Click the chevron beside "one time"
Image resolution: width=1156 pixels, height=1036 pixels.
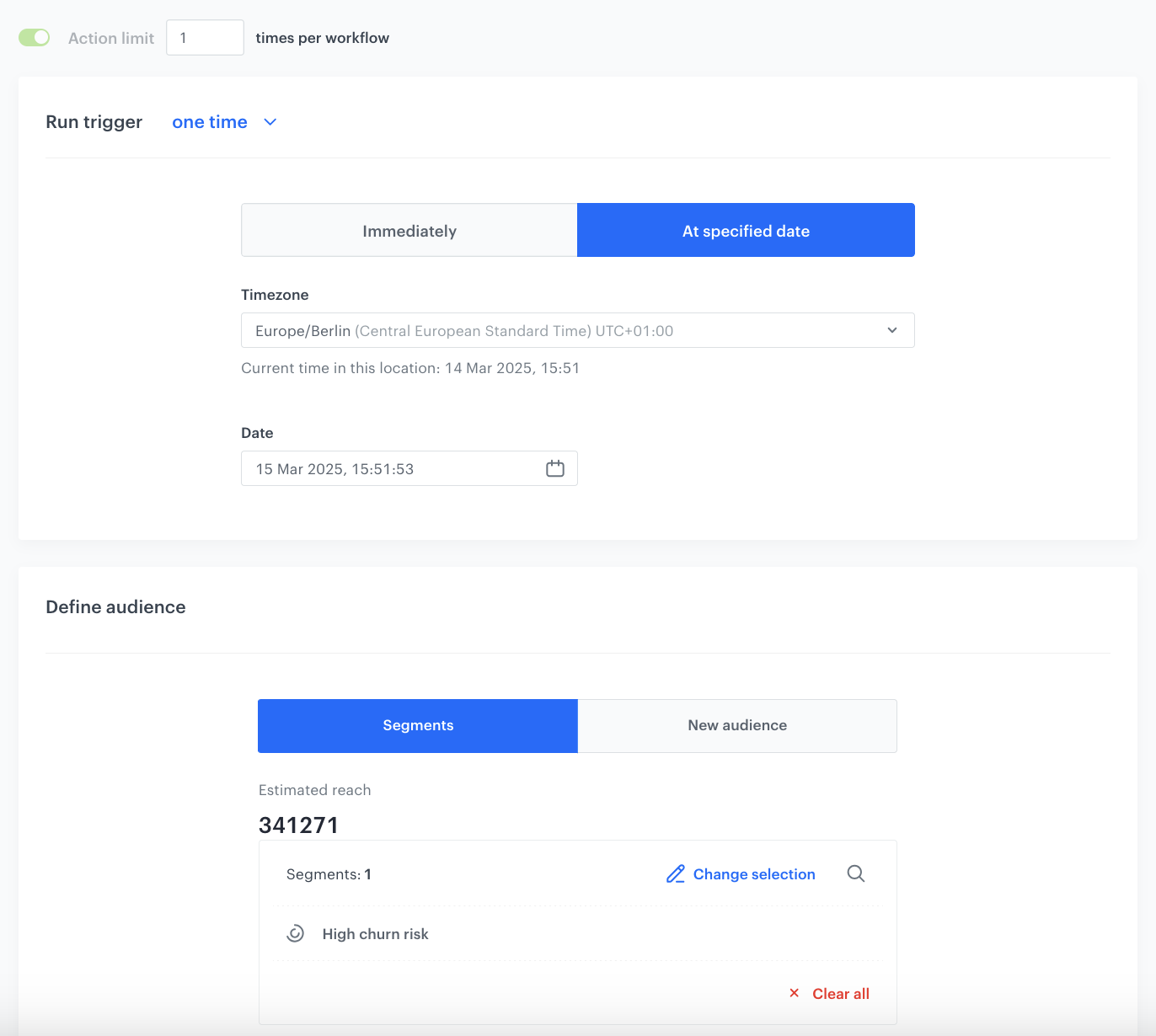click(x=270, y=122)
